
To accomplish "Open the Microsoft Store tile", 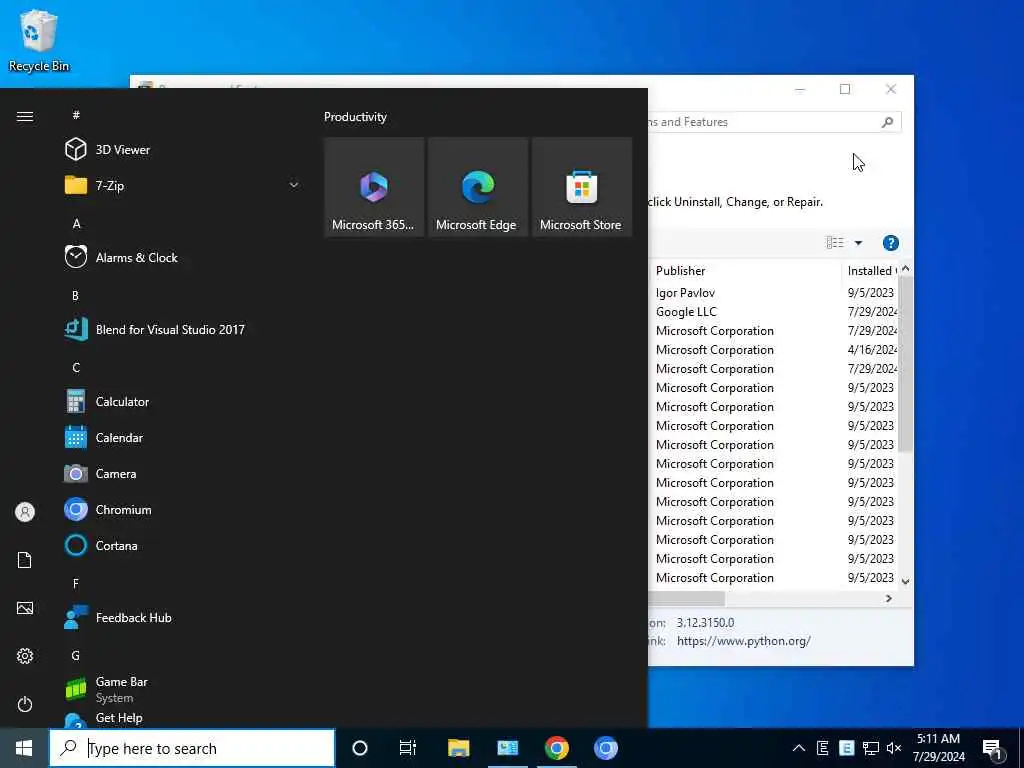I will (x=582, y=187).
